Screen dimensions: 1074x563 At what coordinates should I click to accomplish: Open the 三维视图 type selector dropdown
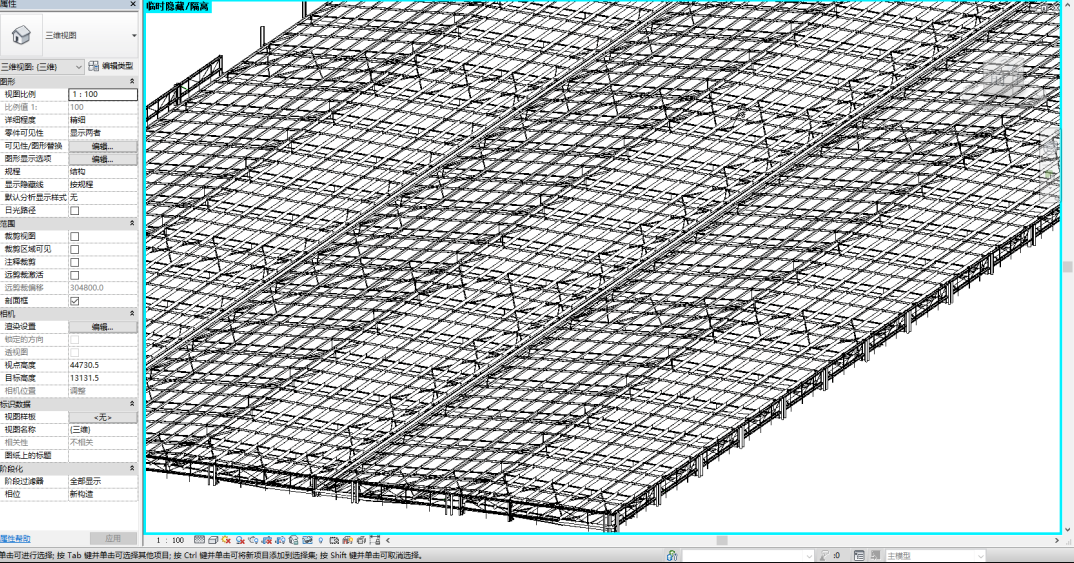tap(134, 36)
